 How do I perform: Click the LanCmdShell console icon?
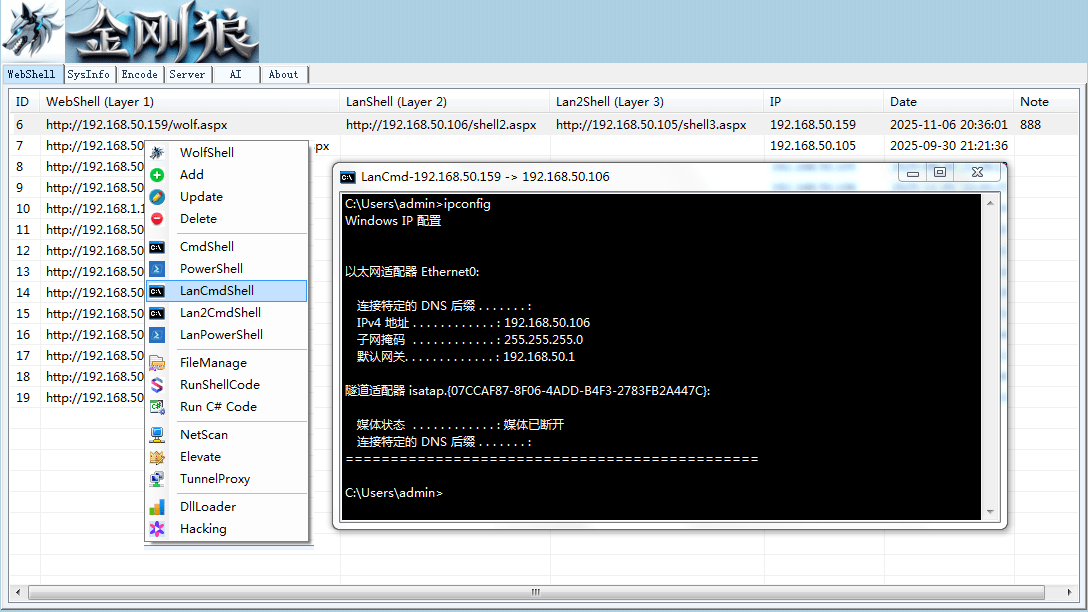coord(157,291)
